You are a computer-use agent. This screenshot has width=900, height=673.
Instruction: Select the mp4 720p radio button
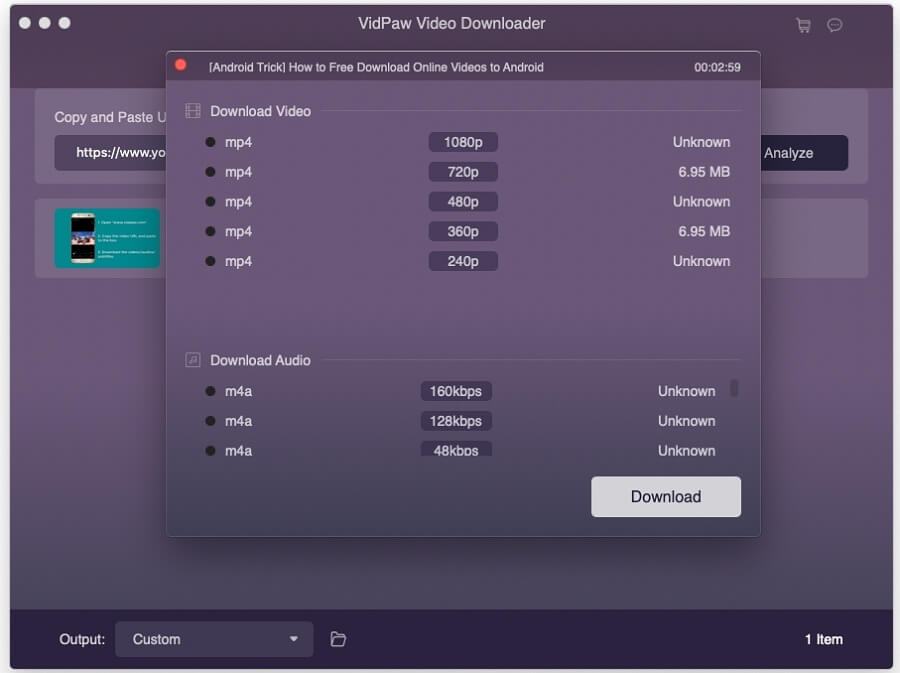tap(211, 172)
